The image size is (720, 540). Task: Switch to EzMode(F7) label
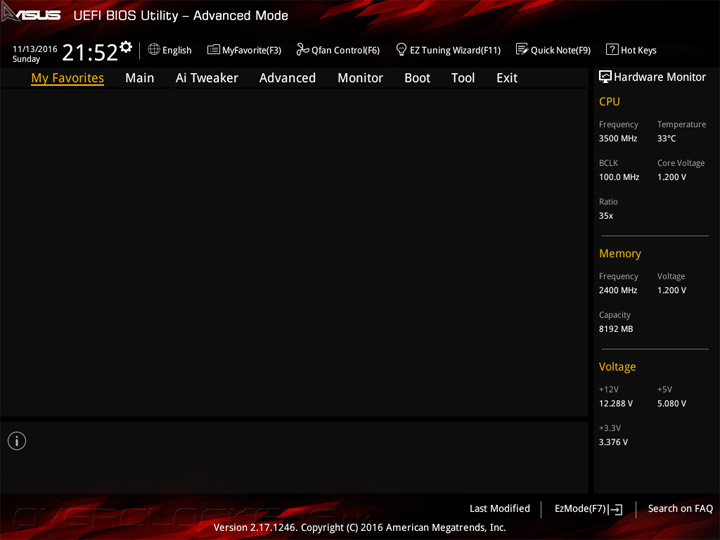(581, 508)
